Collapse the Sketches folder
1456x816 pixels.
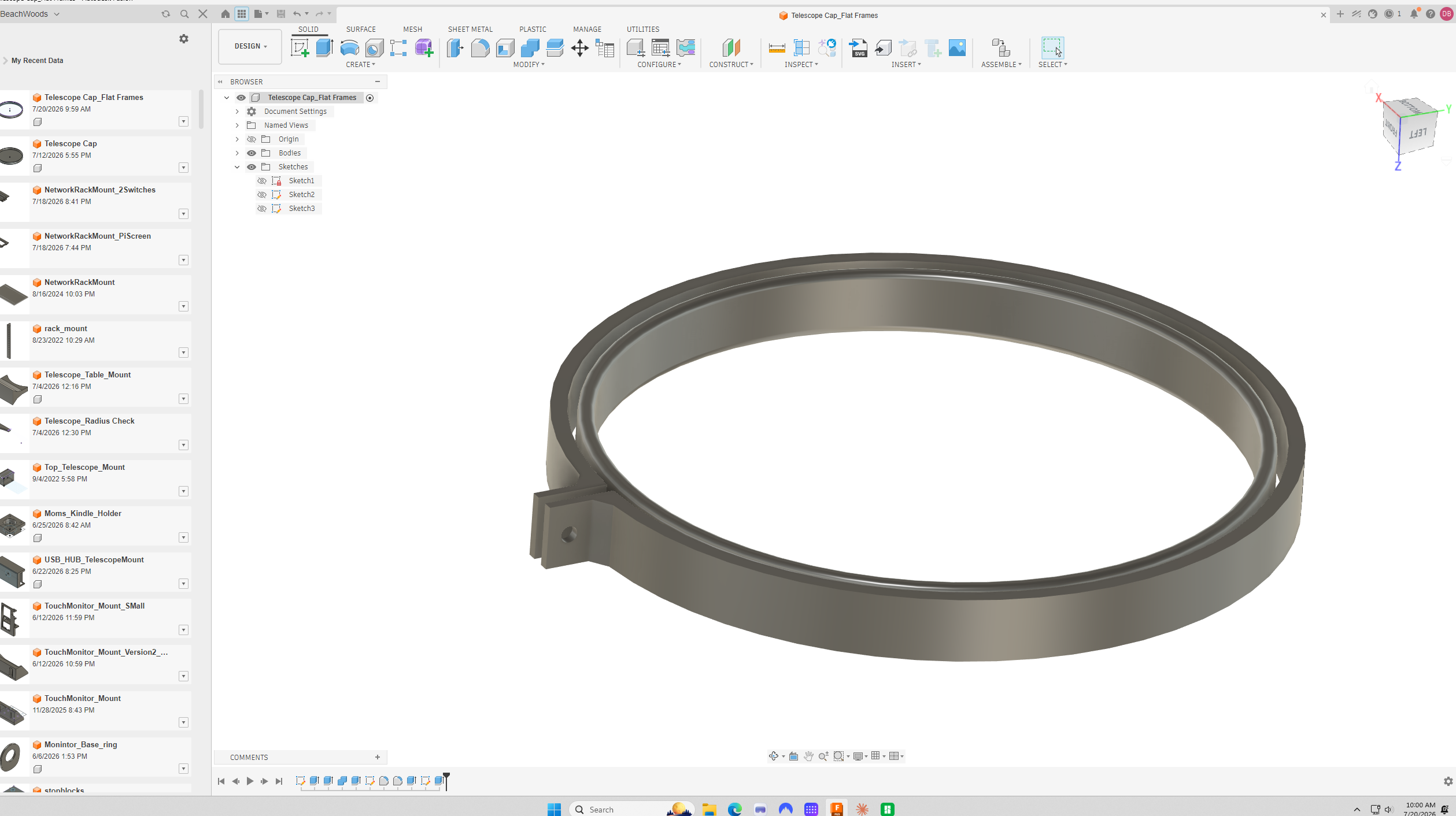(x=237, y=167)
